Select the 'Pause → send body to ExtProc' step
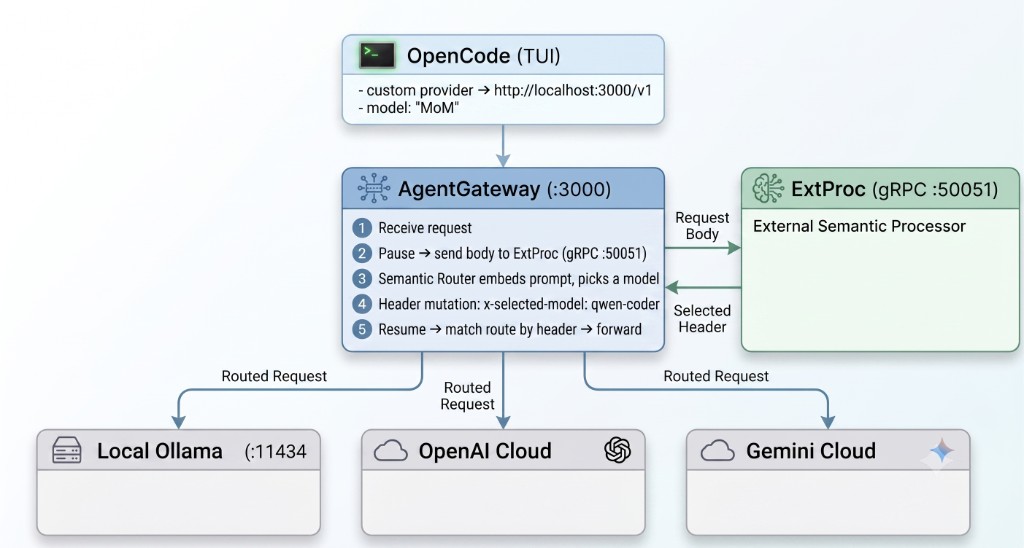This screenshot has width=1024, height=548. (512, 253)
